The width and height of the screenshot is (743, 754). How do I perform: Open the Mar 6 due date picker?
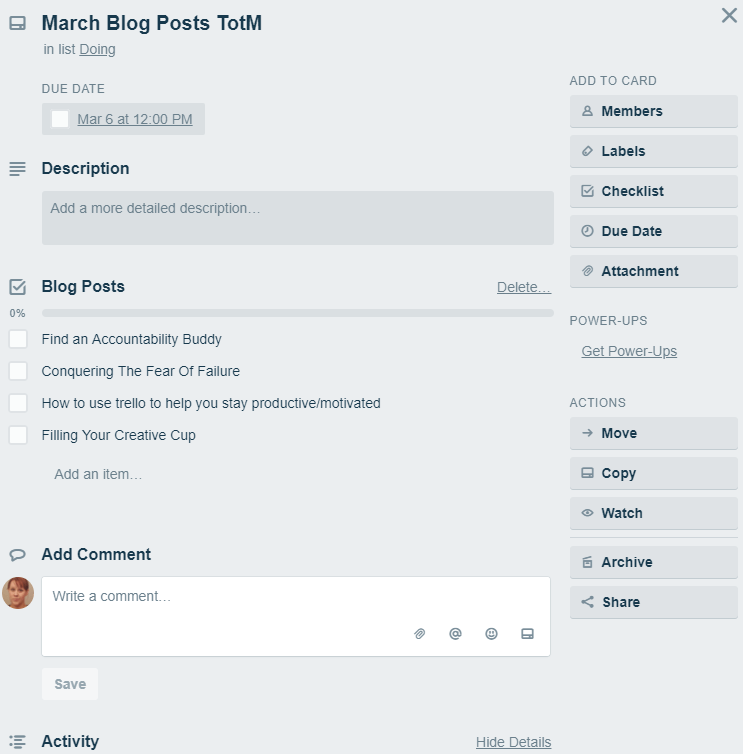point(135,119)
